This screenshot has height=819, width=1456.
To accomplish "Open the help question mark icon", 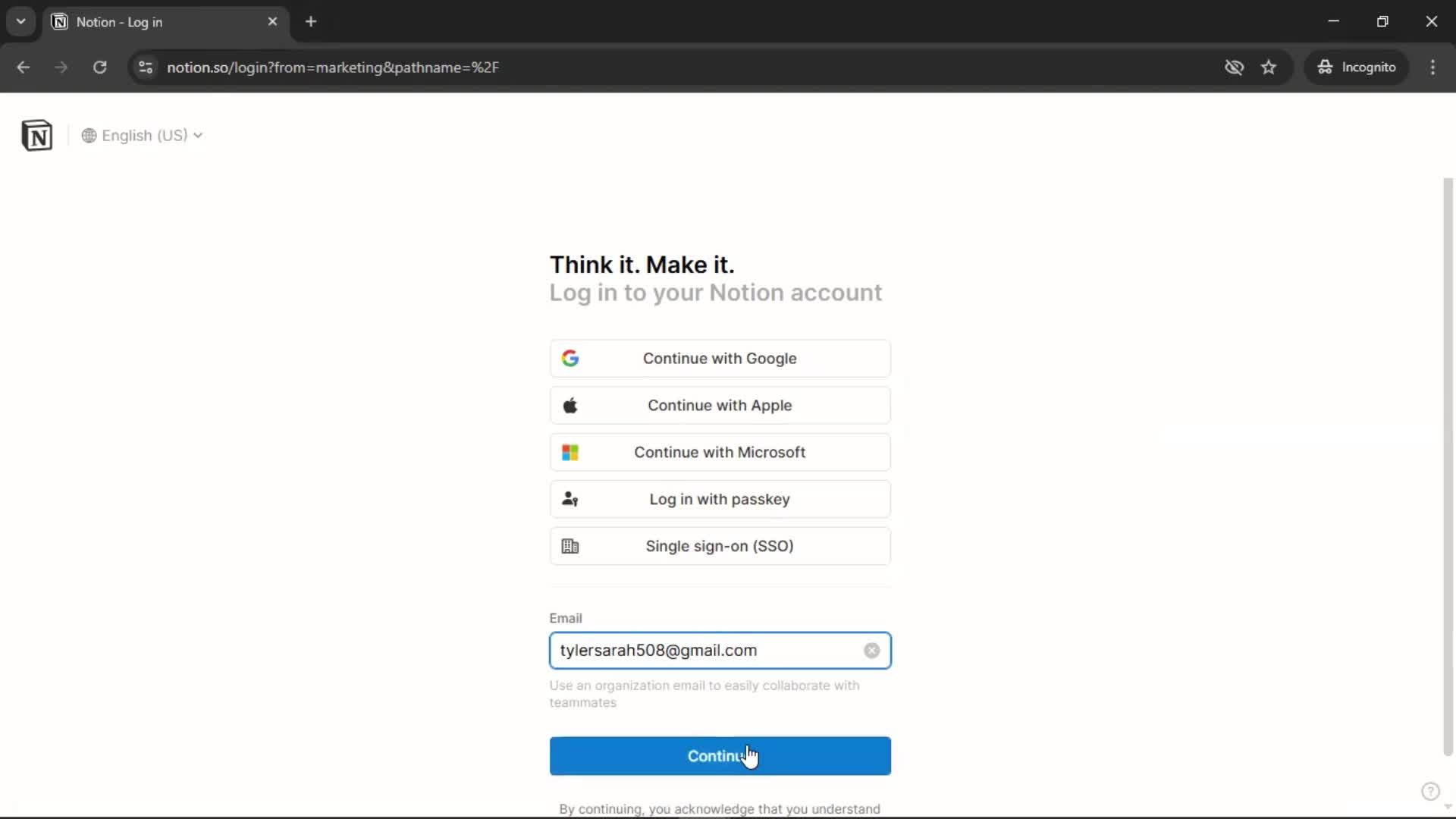I will coord(1430,792).
